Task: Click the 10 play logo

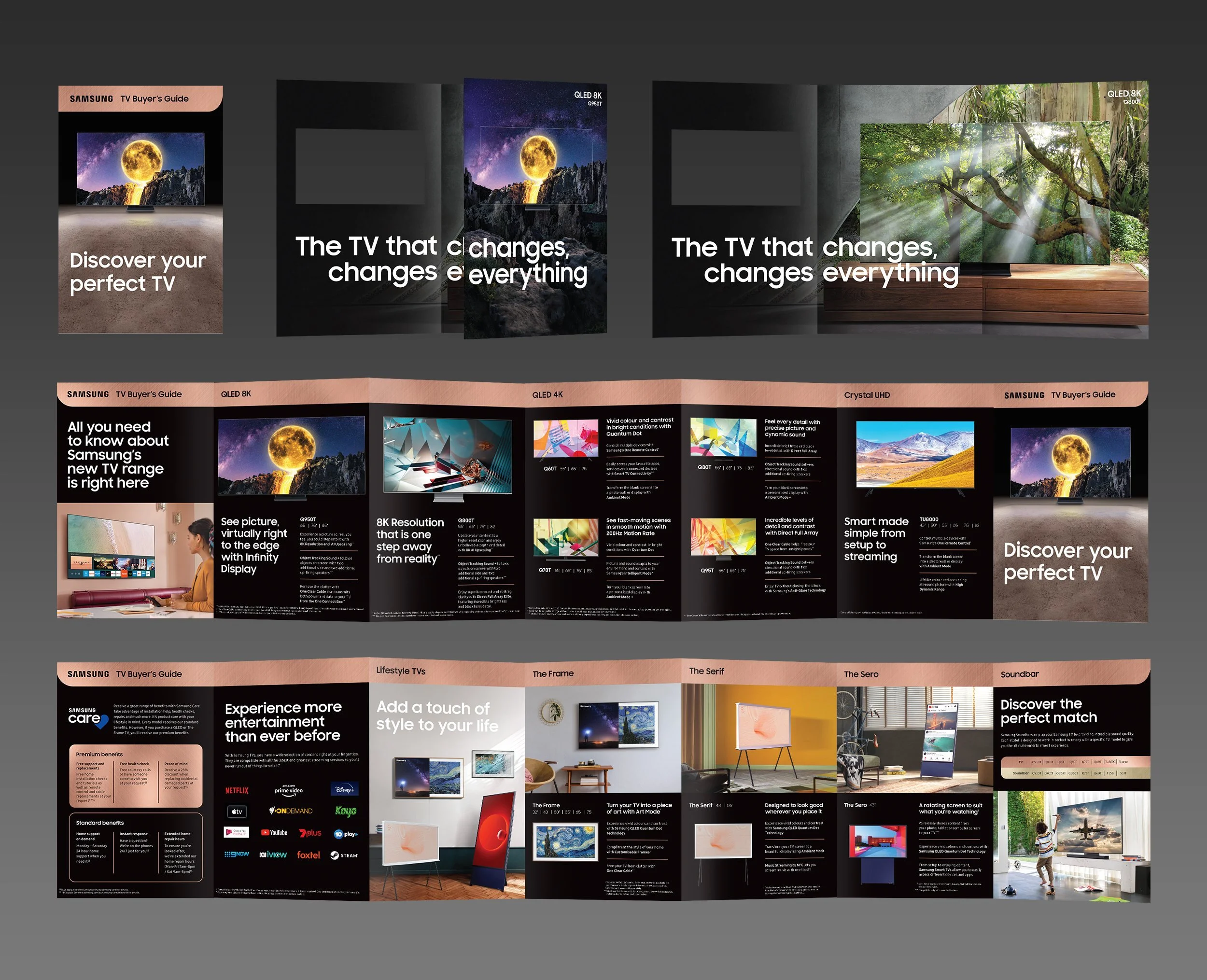Action: [346, 834]
